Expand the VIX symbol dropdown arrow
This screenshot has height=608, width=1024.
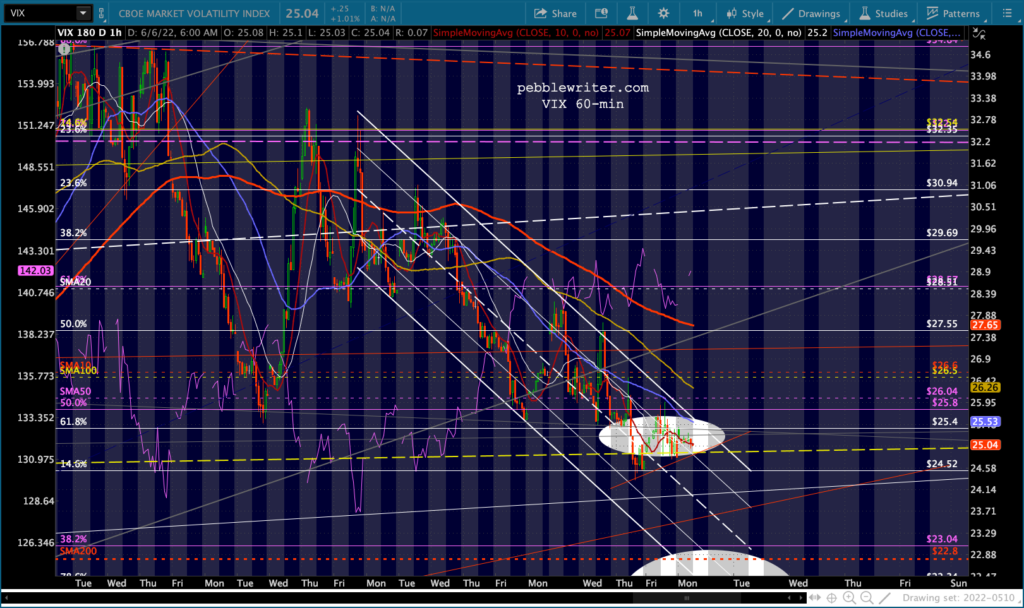[83, 13]
